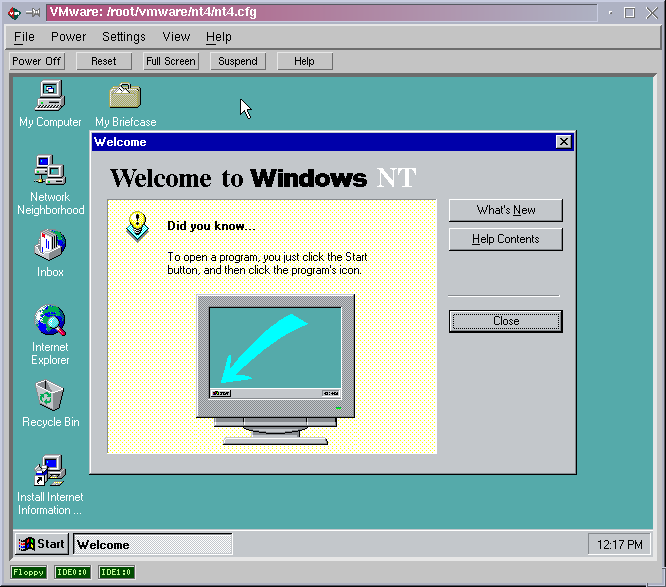Viewport: 666px width, 587px height.
Task: Open the My Computer desktop icon
Action: tap(50, 97)
